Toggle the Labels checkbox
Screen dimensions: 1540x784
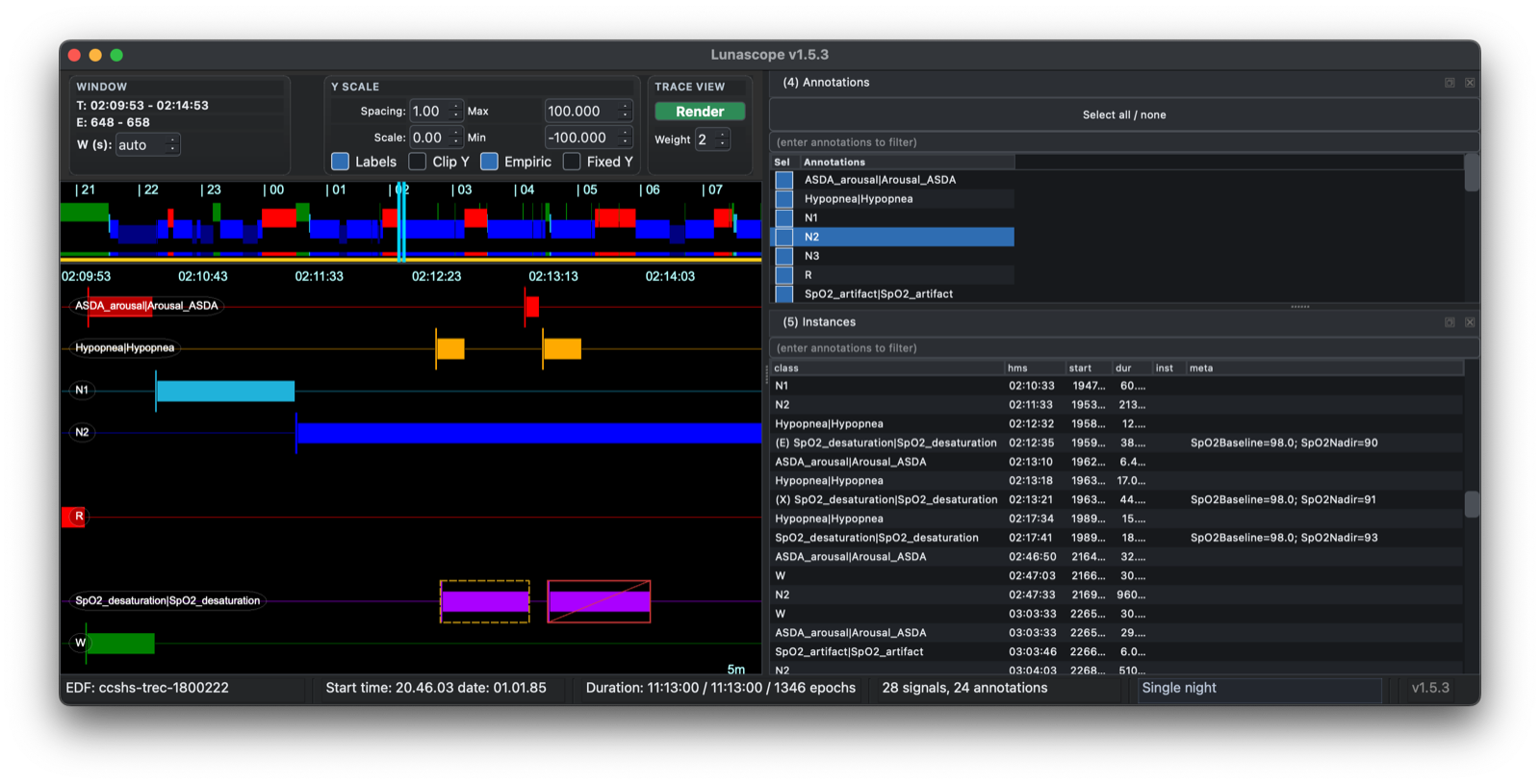click(340, 162)
